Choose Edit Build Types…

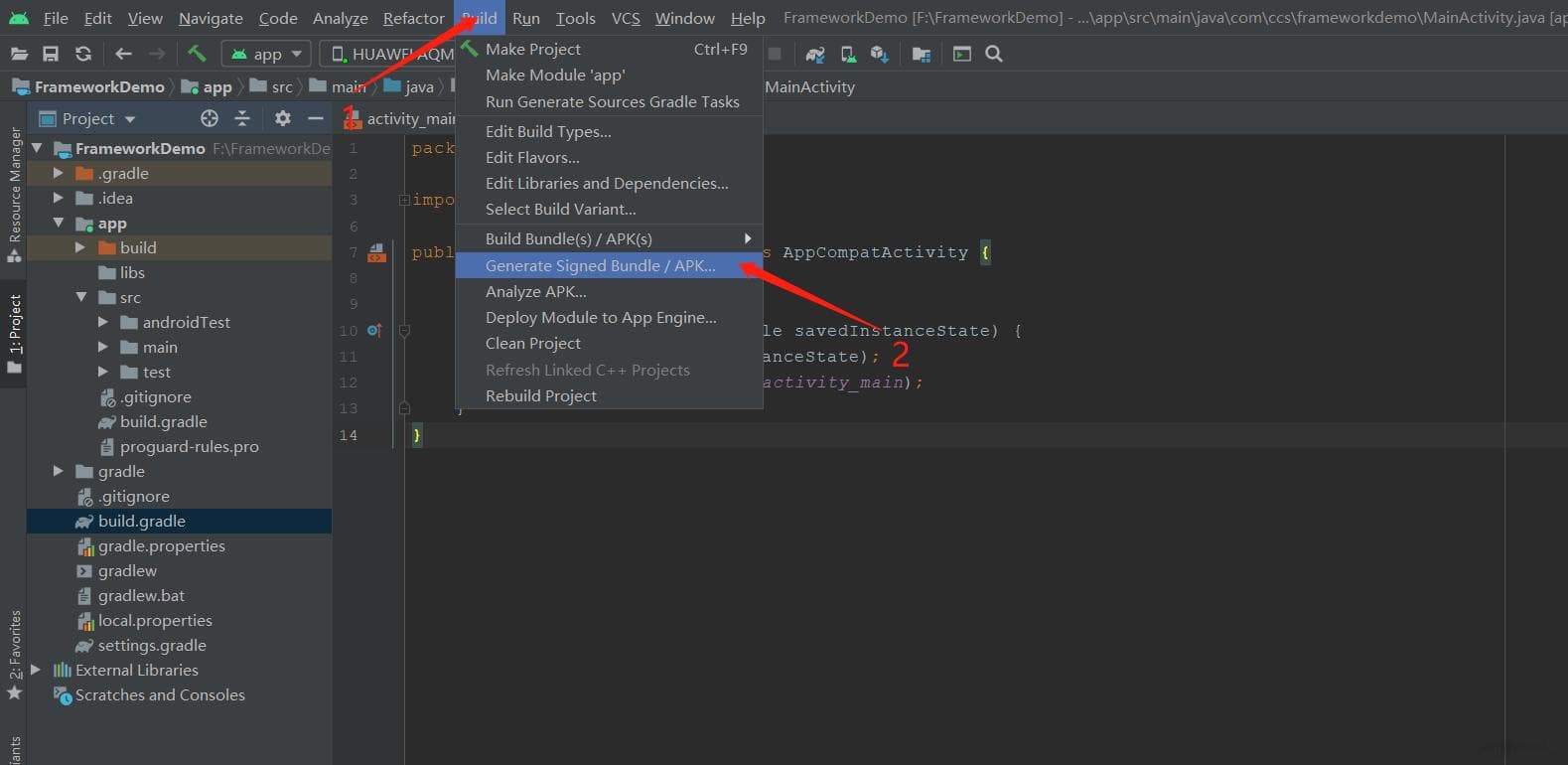(609, 131)
